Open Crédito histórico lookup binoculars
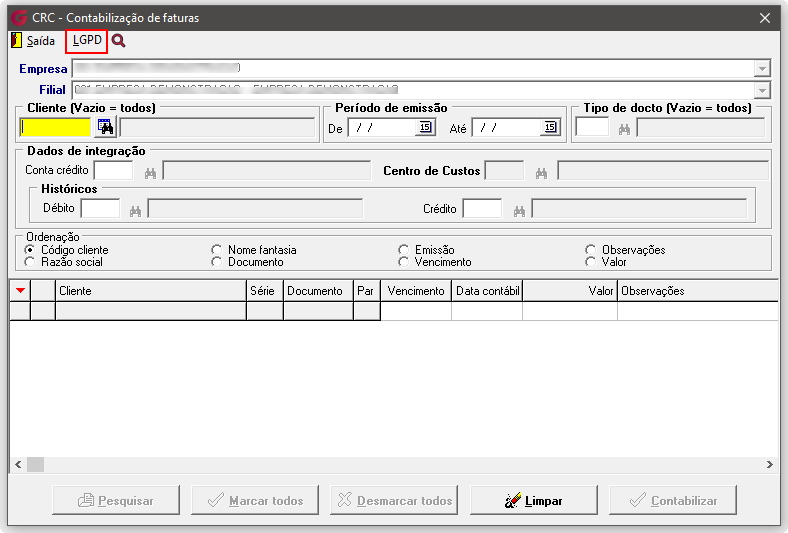The height and width of the screenshot is (533, 788). click(x=519, y=211)
